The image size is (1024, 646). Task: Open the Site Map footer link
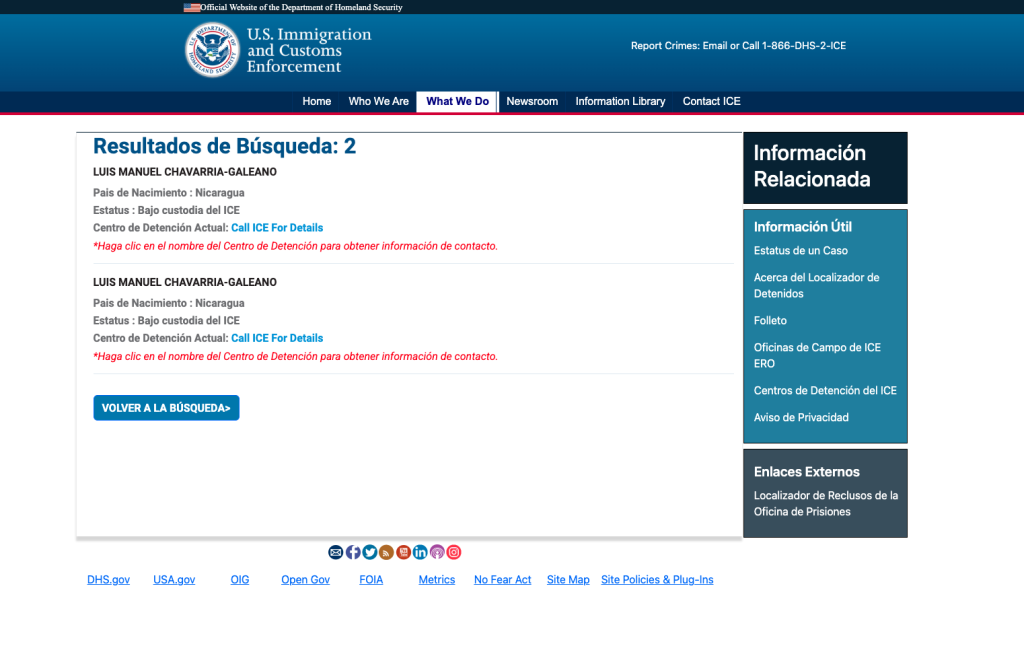pyautogui.click(x=568, y=580)
